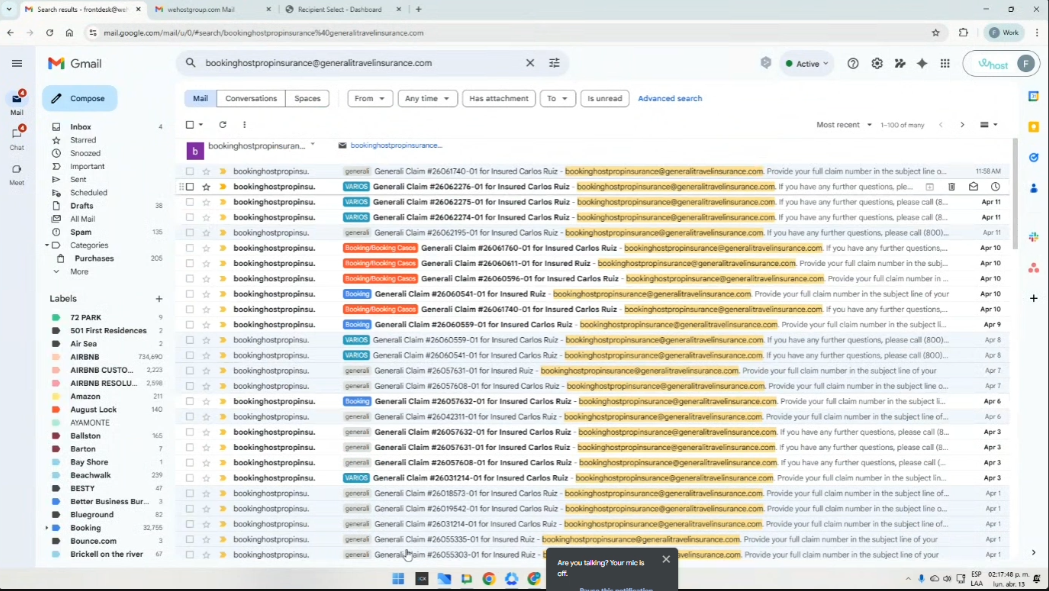The height and width of the screenshot is (591, 1049).
Task: Open the To filter dropdown
Action: point(557,98)
